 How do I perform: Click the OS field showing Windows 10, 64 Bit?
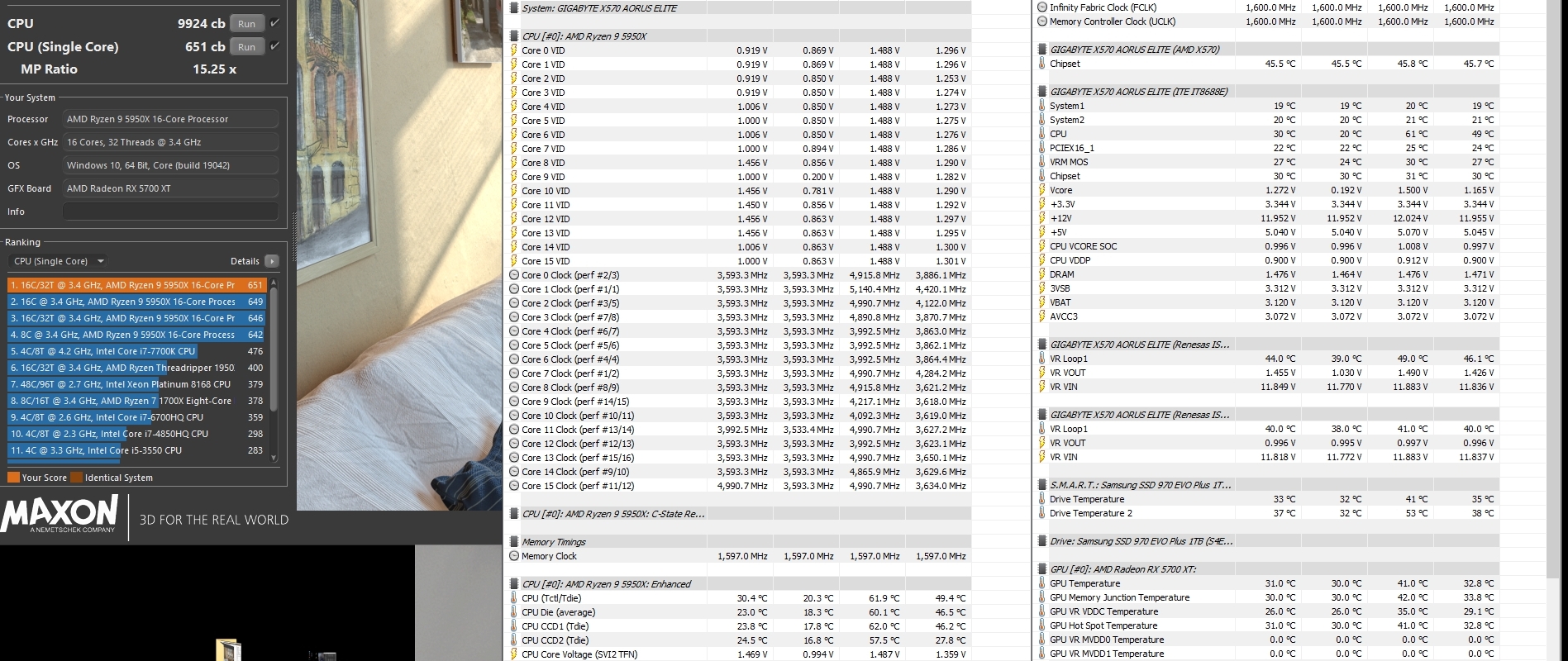(x=170, y=165)
